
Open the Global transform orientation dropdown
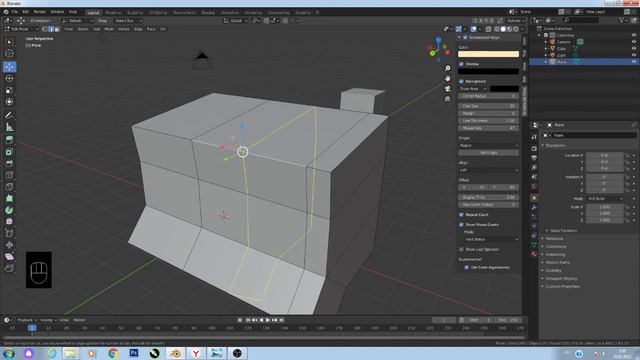point(236,20)
